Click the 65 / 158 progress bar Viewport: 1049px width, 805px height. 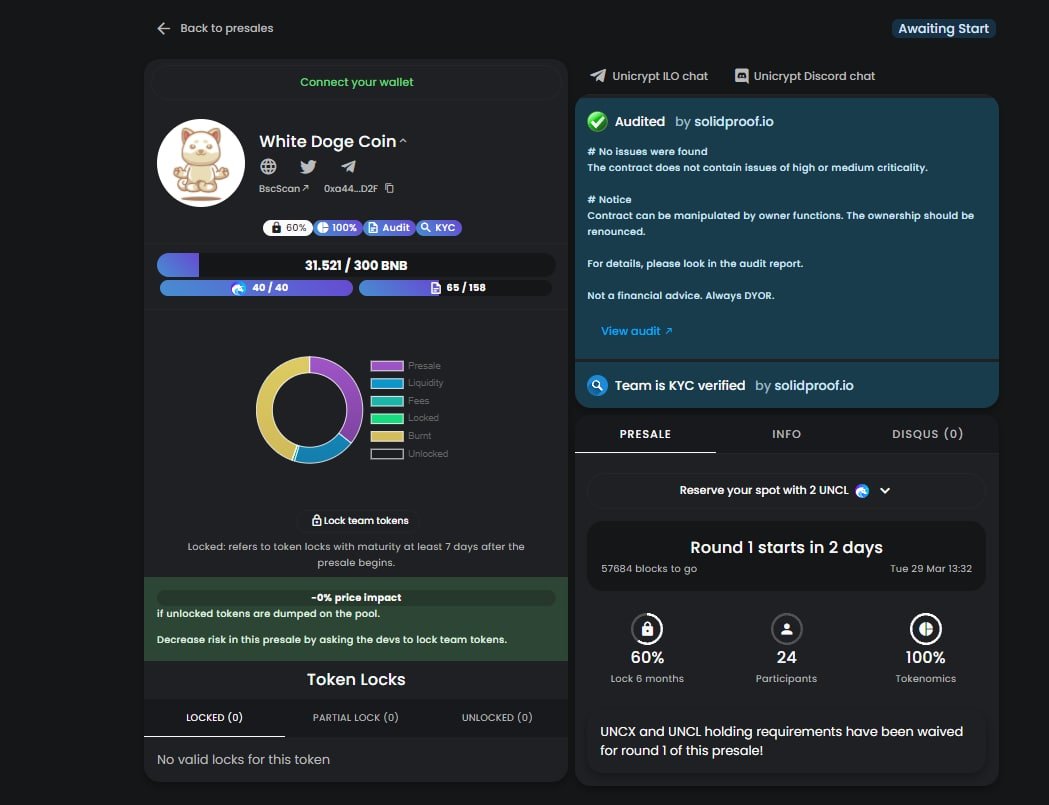point(456,288)
